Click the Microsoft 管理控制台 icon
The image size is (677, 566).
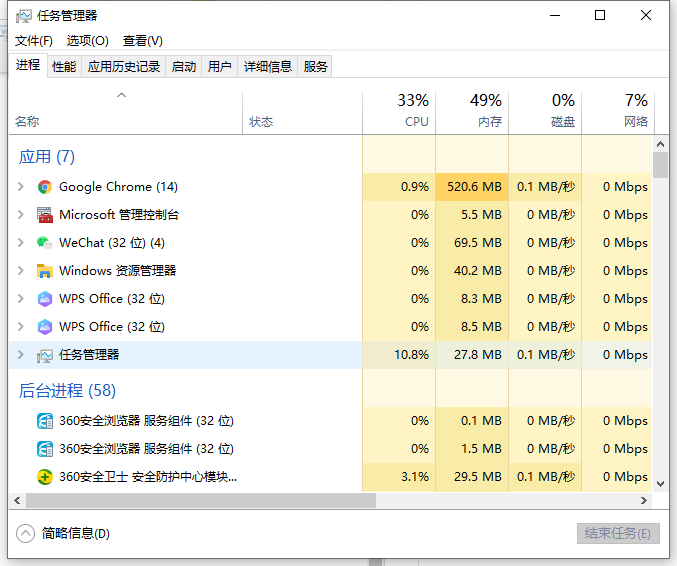(x=44, y=215)
